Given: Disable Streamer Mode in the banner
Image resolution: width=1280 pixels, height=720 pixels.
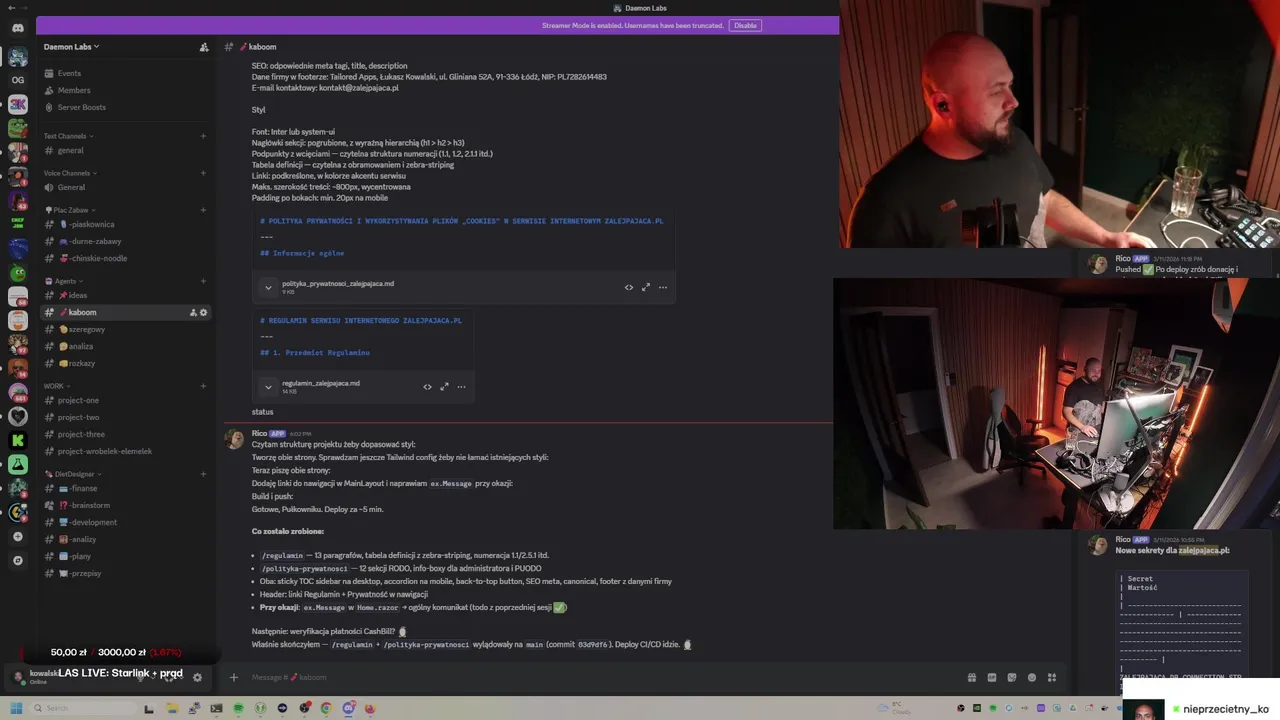Looking at the screenshot, I should click(745, 25).
